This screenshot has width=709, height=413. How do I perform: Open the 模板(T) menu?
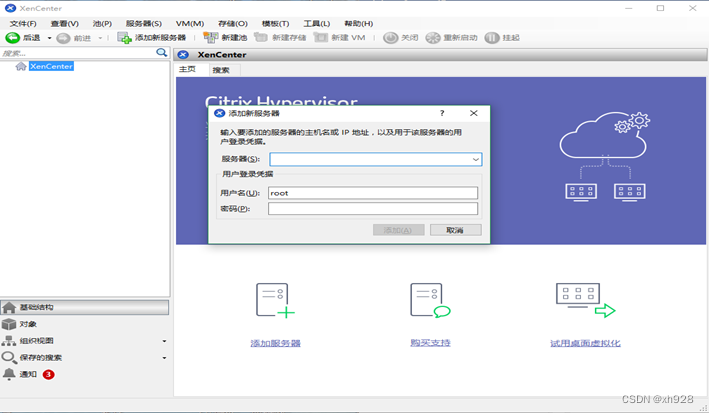tap(275, 24)
